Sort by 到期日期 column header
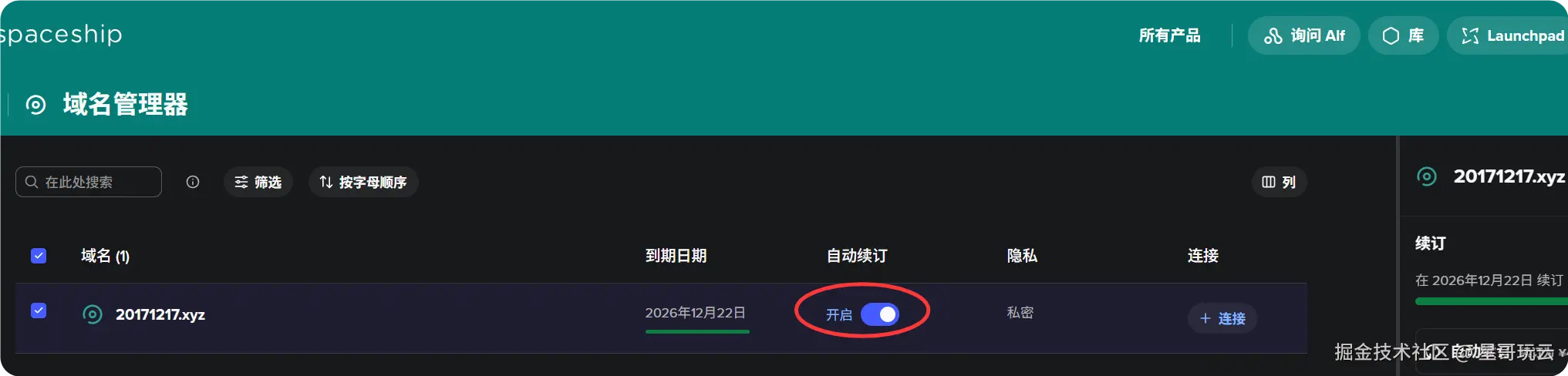1568x376 pixels. (x=676, y=256)
